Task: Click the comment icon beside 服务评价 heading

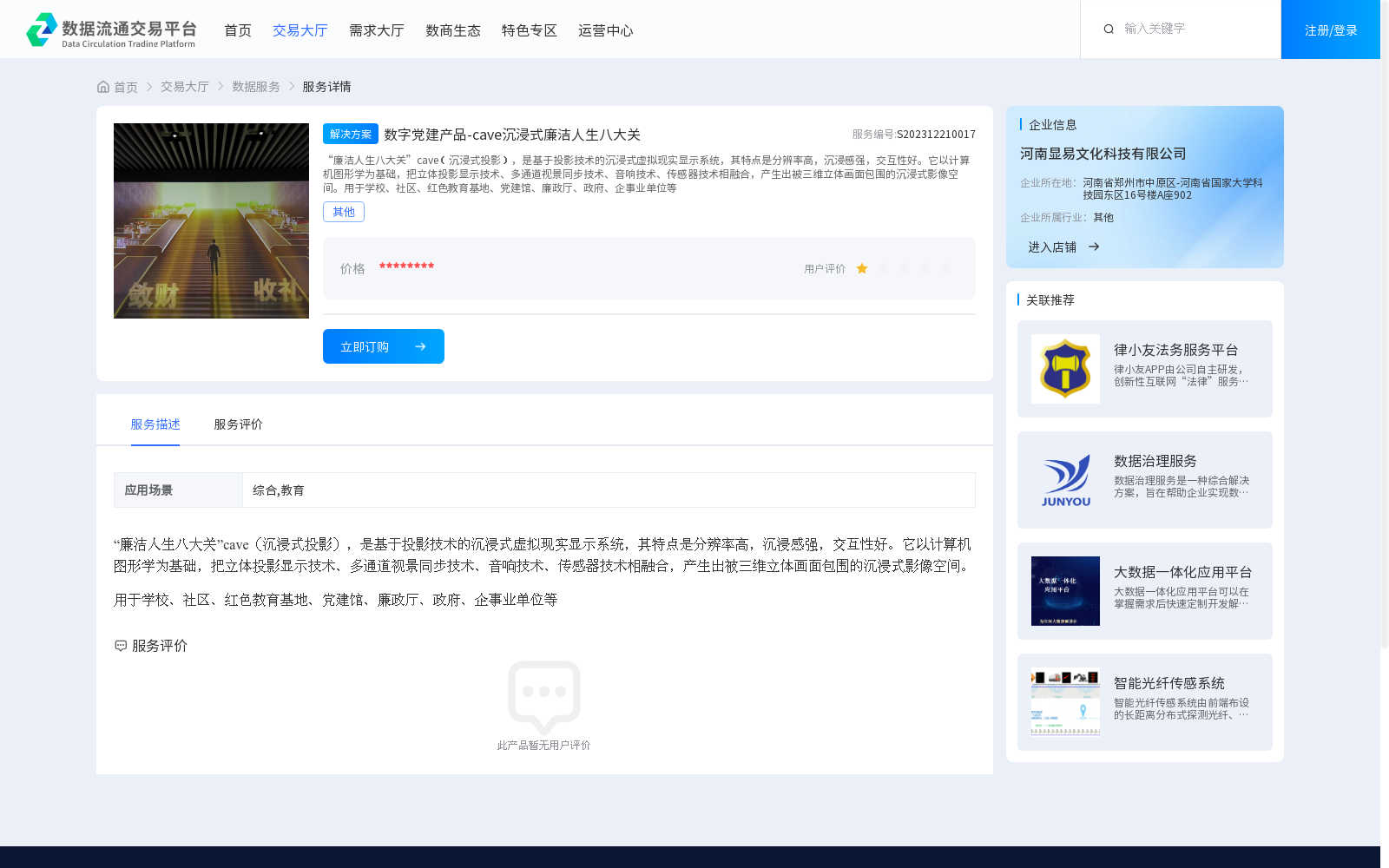Action: (121, 646)
